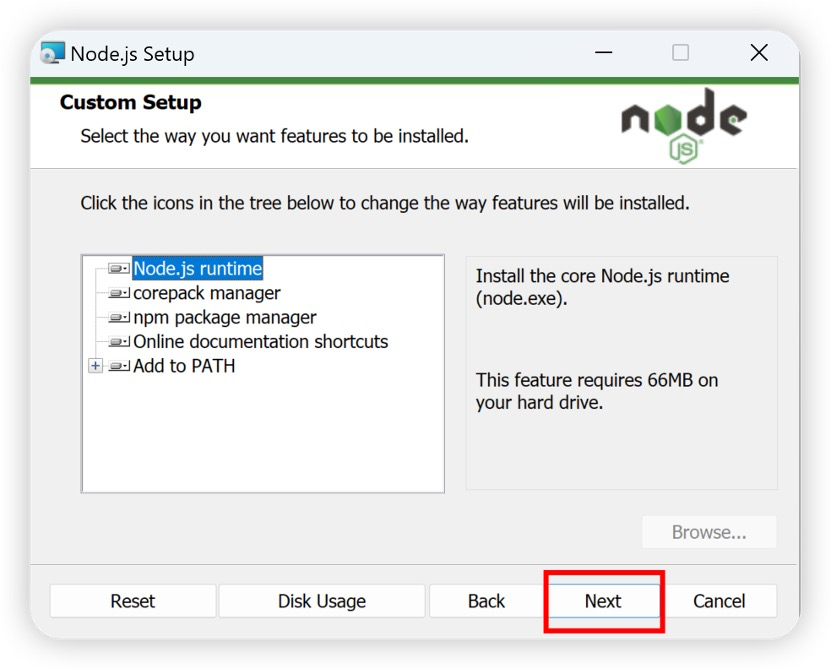832x670 pixels.
Task: Select Online documentation shortcuts feature
Action: click(261, 342)
